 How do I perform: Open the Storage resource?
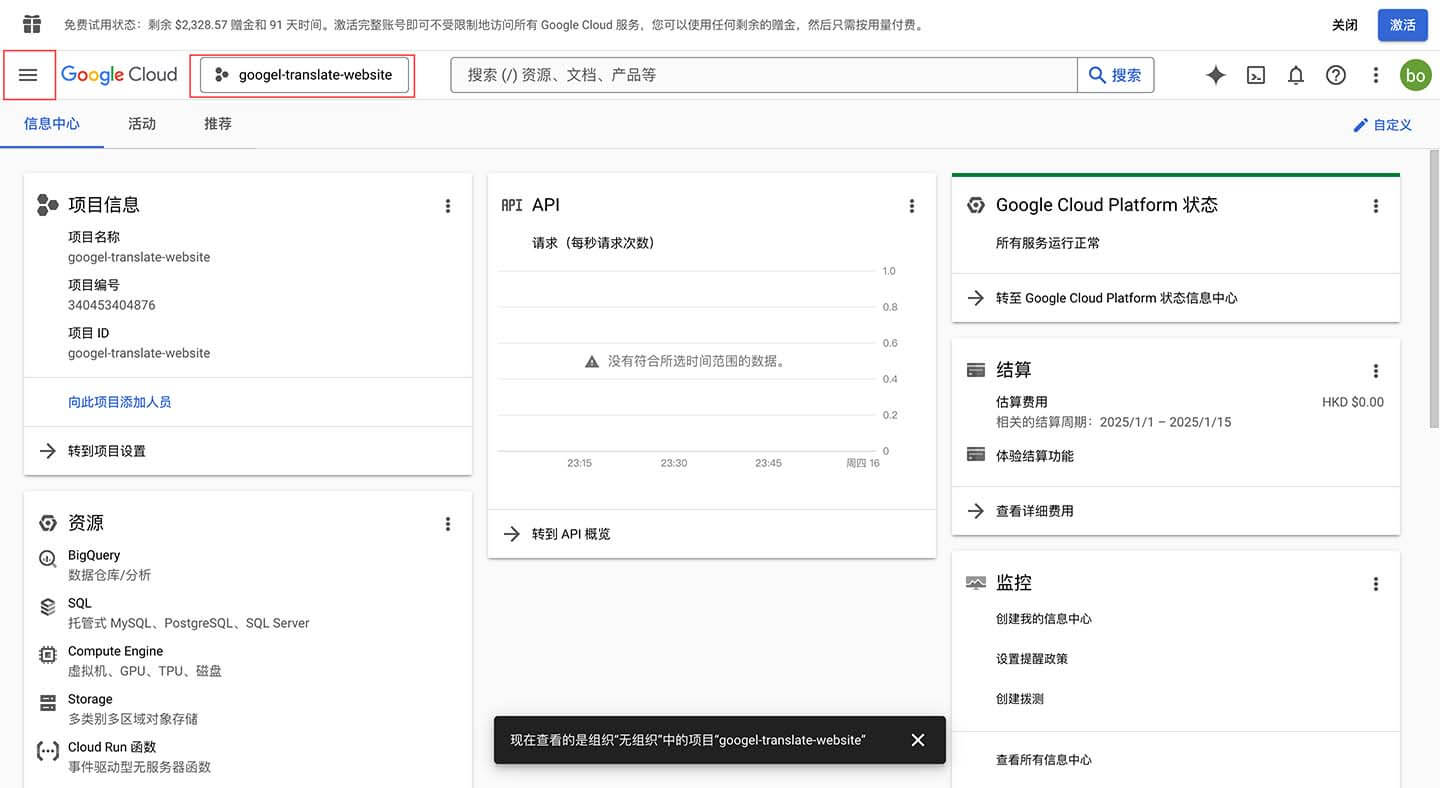pos(90,699)
